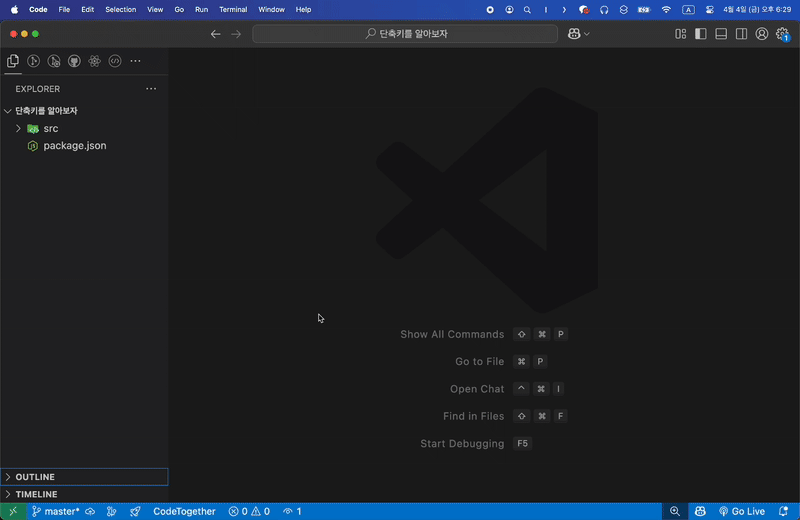Open errors and warnings count

249,511
